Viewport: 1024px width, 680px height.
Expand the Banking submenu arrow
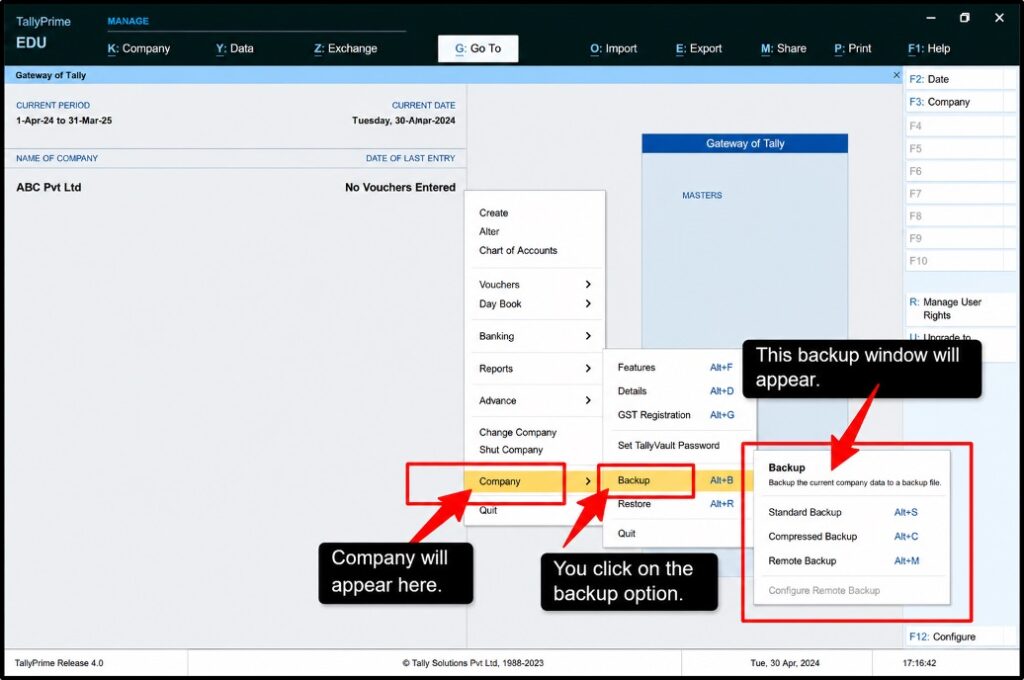point(588,336)
